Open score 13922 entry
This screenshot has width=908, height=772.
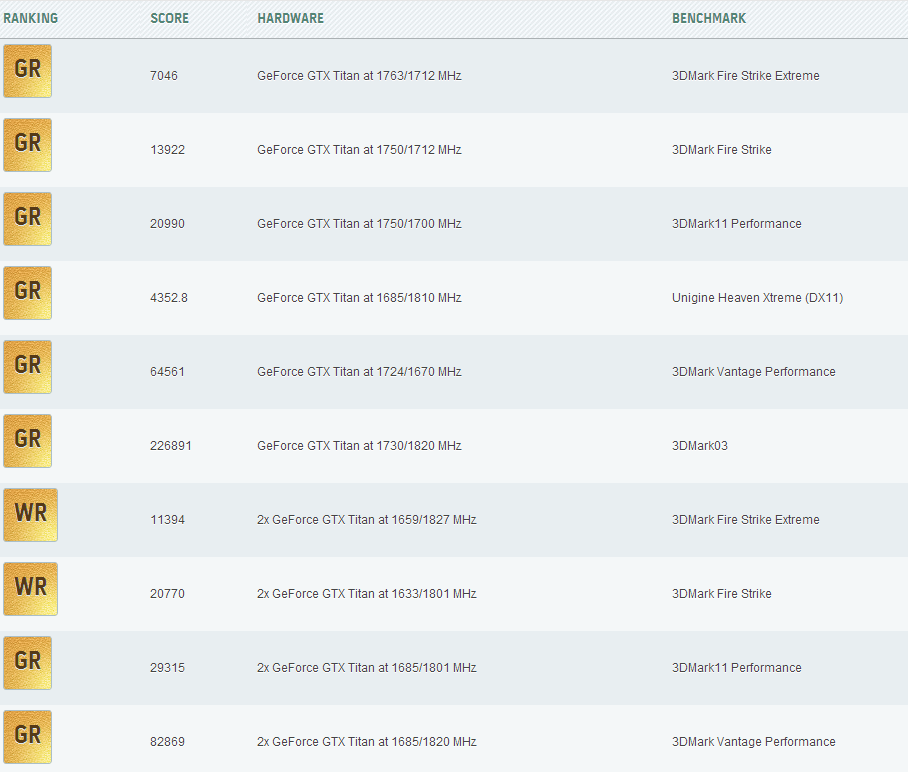(x=167, y=150)
